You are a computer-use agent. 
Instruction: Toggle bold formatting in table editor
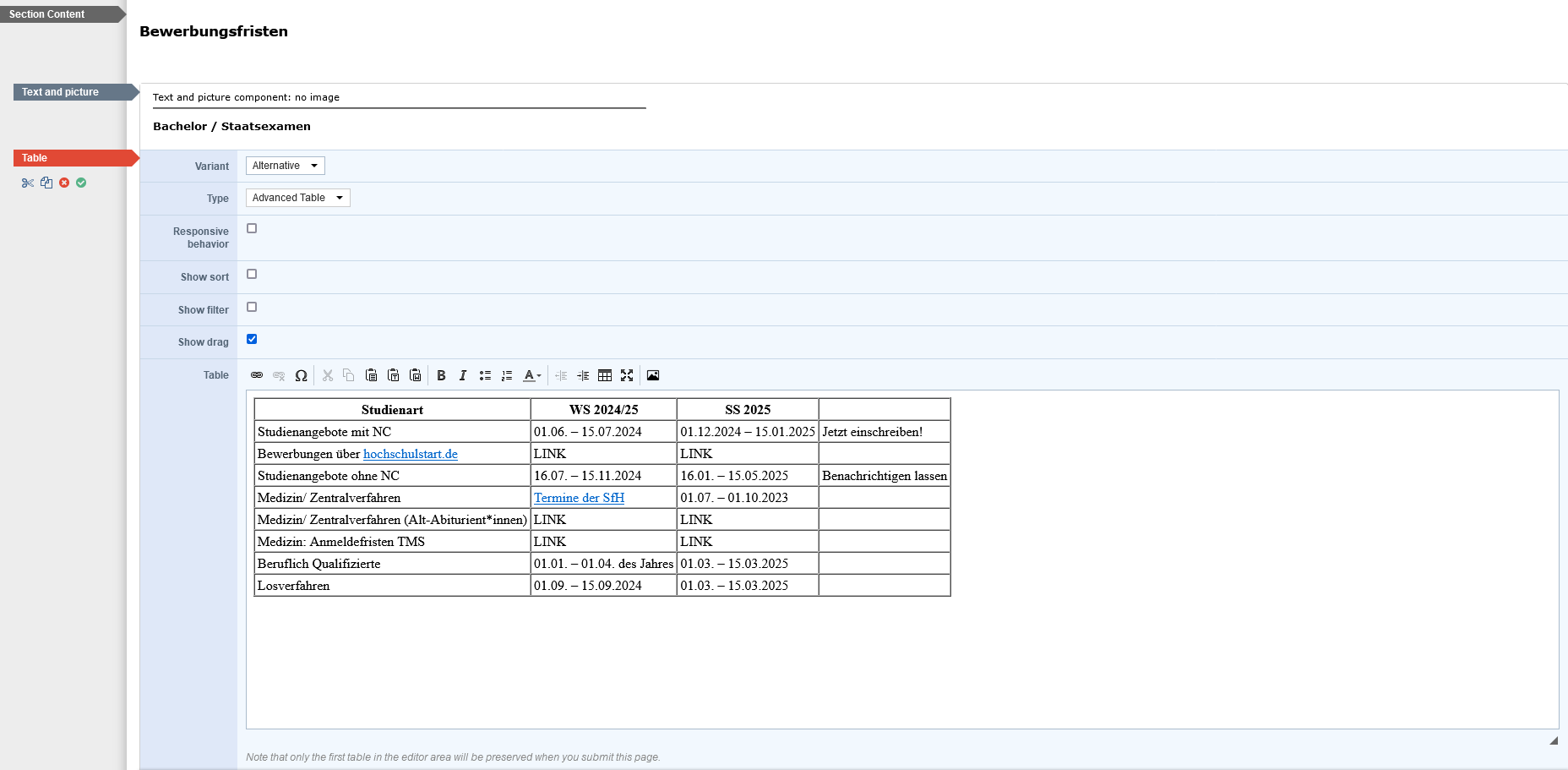pyautogui.click(x=441, y=375)
